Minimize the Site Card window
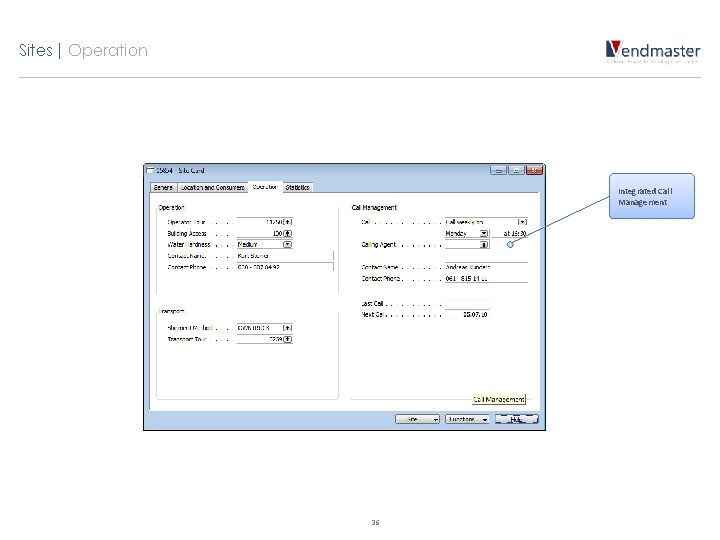This screenshot has height=540, width=720. pos(498,170)
